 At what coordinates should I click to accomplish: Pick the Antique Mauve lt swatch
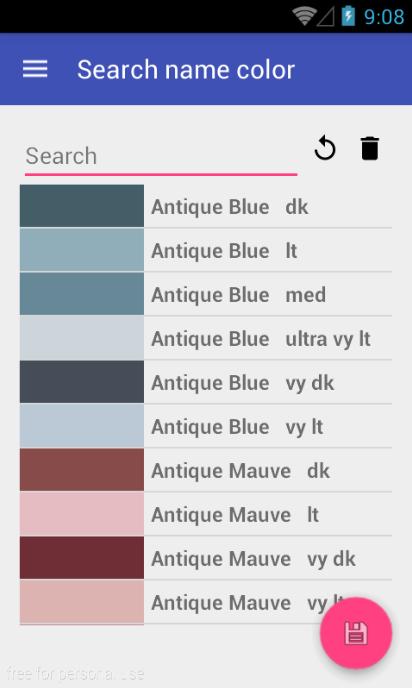tap(82, 513)
